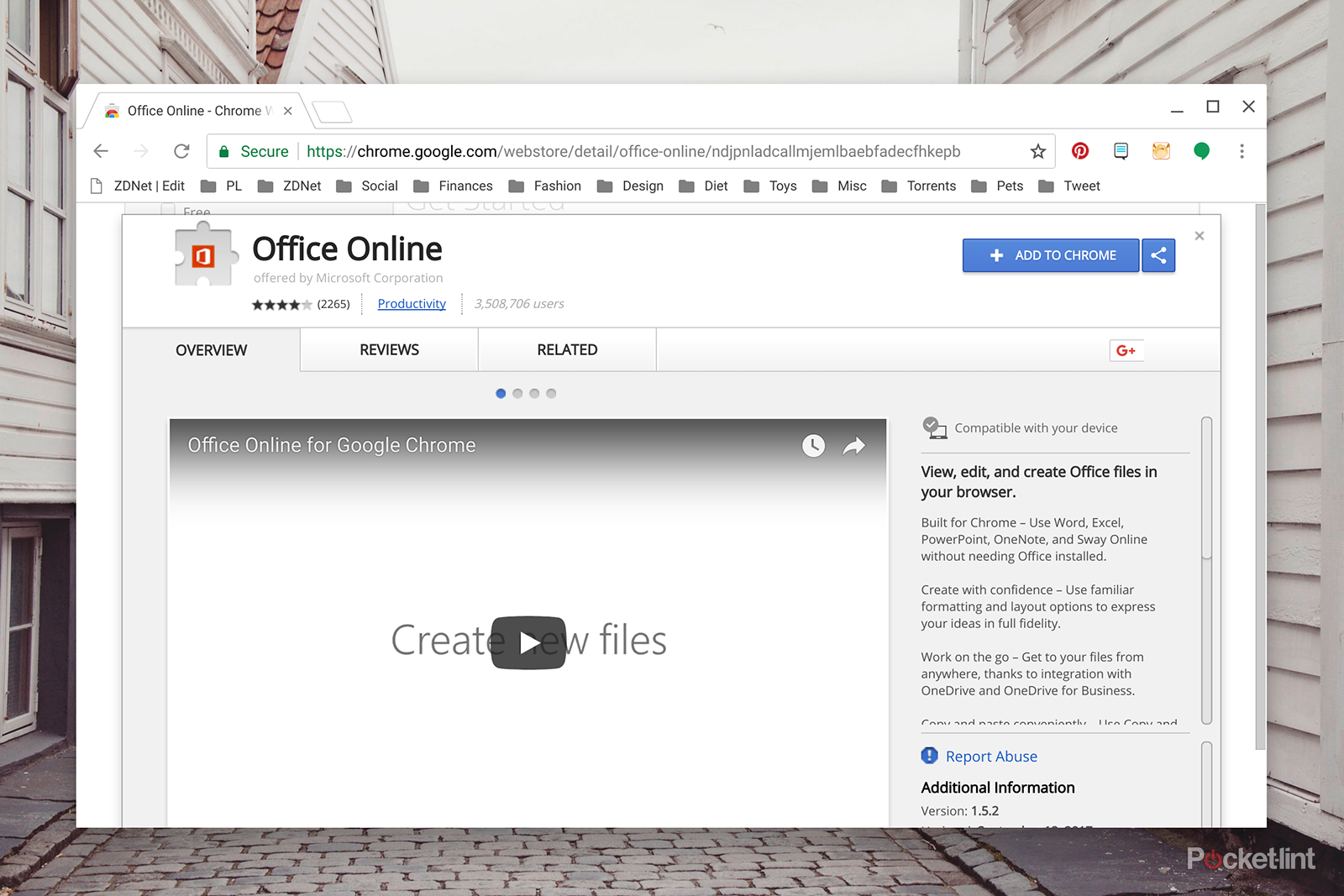Click the video share arrow icon
The width and height of the screenshot is (1344, 896).
pos(853,446)
